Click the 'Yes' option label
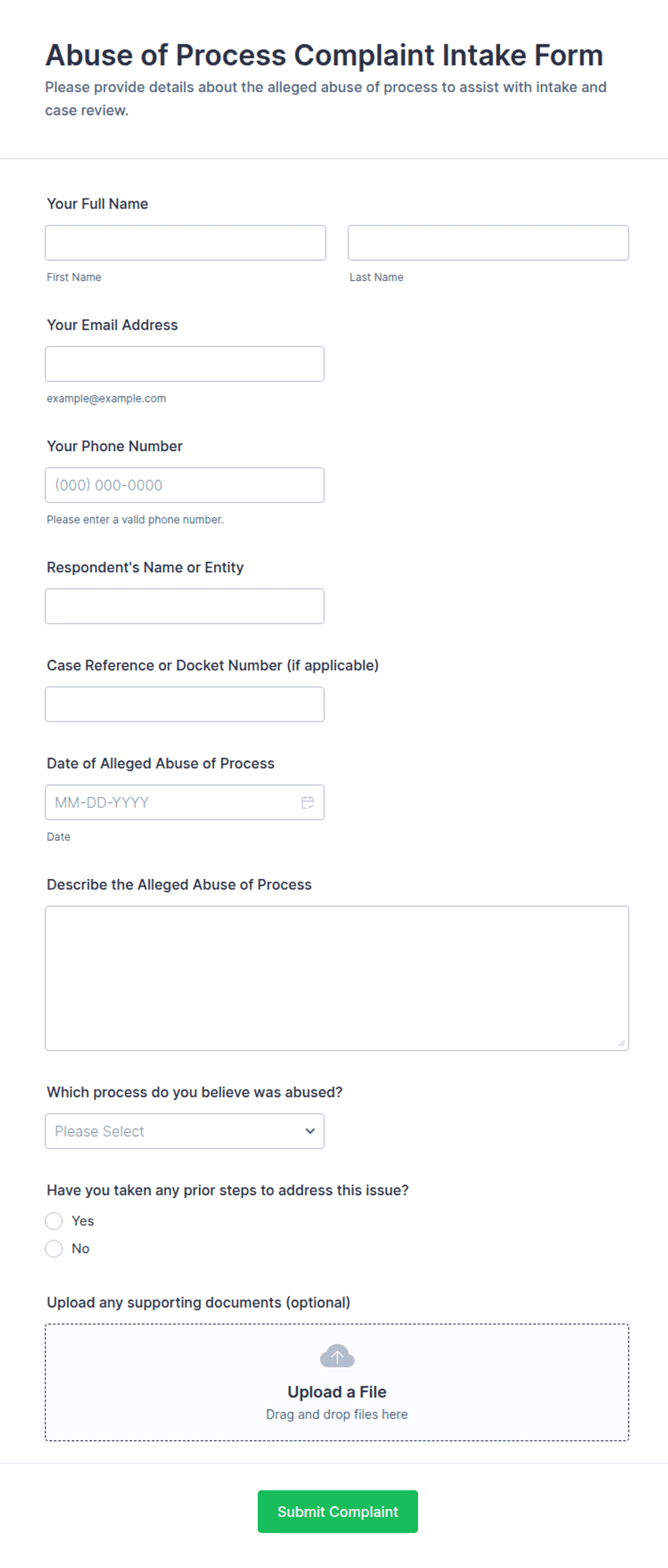Image resolution: width=668 pixels, height=1568 pixels. (x=83, y=1220)
